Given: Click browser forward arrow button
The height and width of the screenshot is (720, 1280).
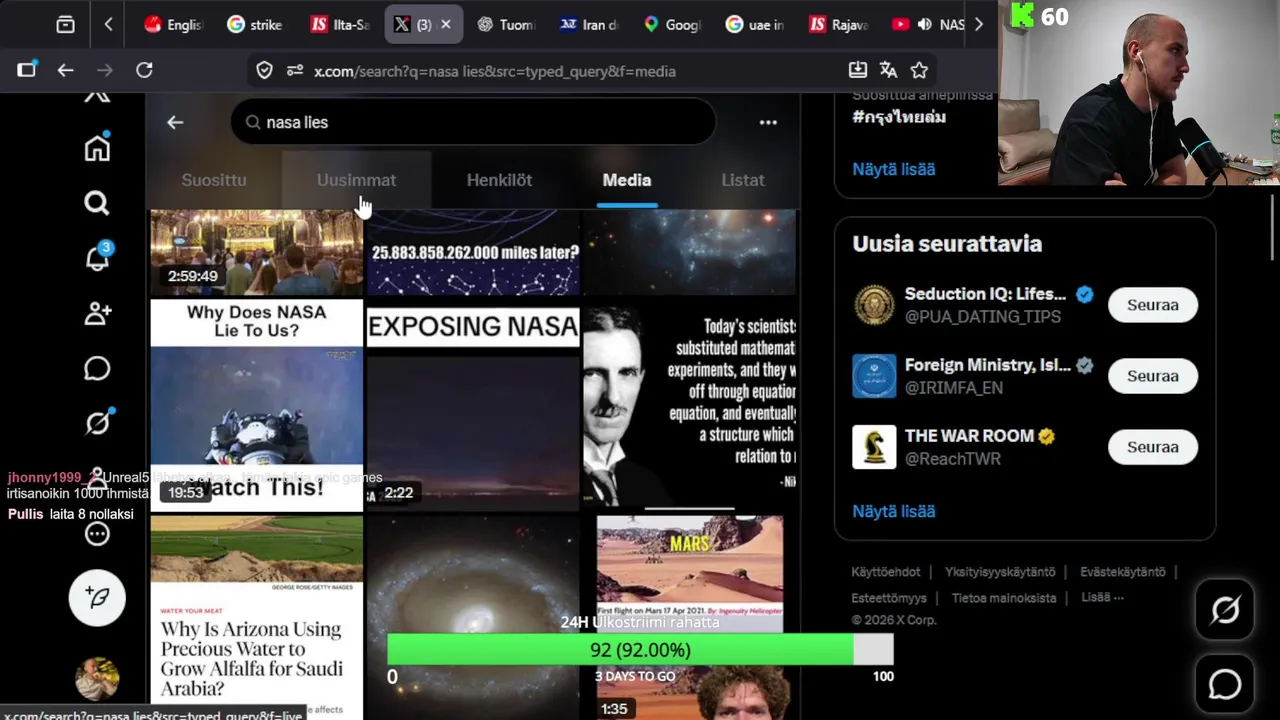Looking at the screenshot, I should point(104,70).
